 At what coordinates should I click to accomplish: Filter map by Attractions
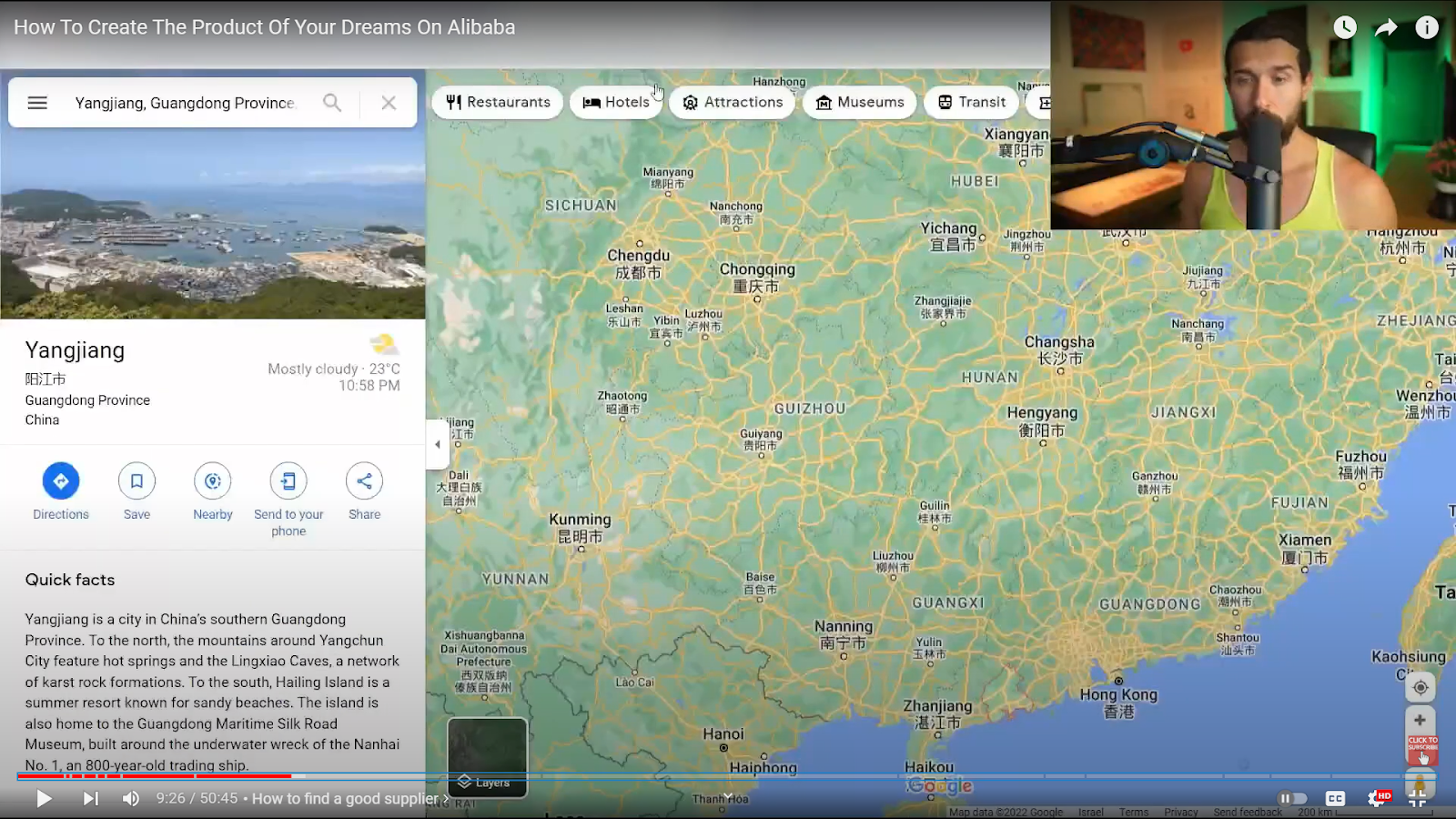733,102
